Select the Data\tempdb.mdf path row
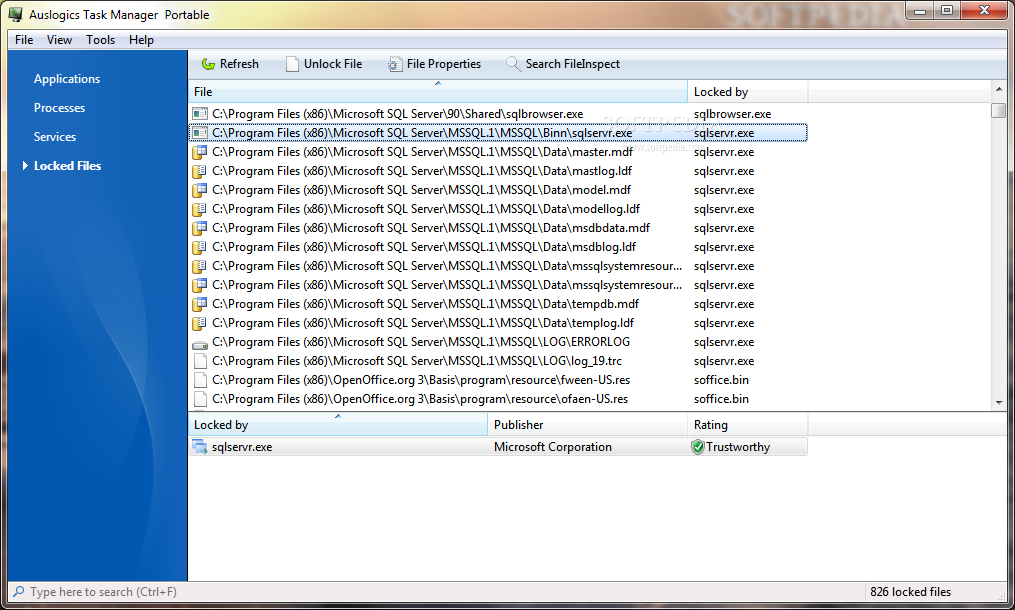 (x=498, y=304)
